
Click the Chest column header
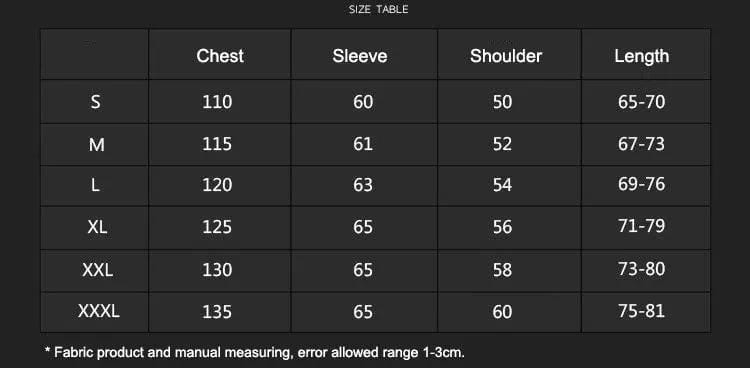[220, 56]
